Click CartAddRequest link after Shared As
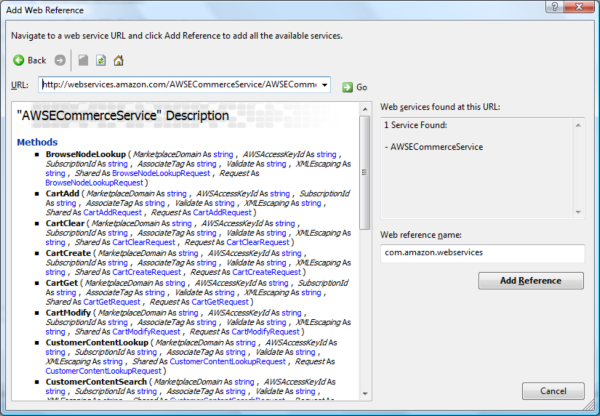The image size is (600, 416). coord(112,212)
